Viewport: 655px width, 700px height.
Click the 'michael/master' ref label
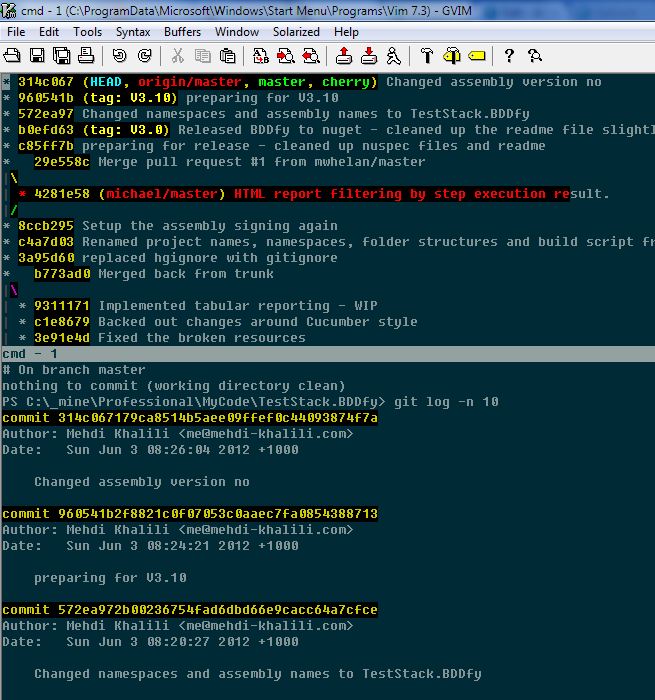coord(162,194)
